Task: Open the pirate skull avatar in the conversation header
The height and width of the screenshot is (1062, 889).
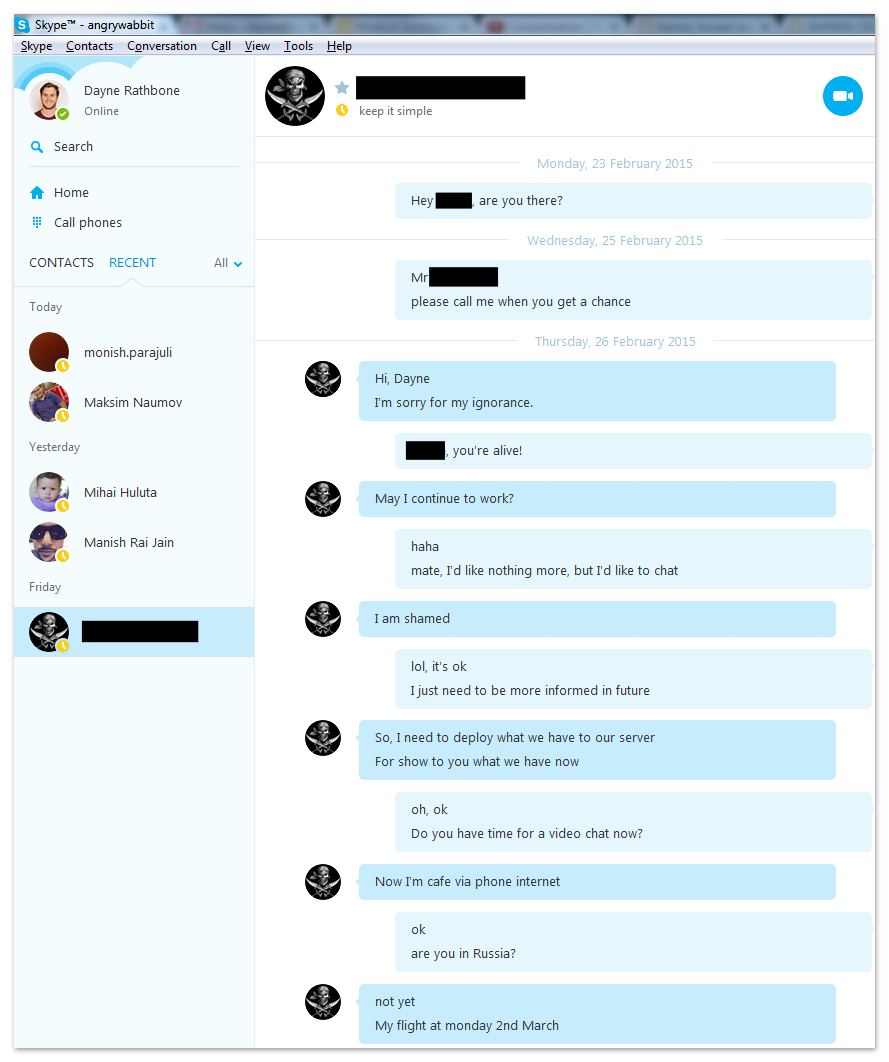Action: coord(295,96)
